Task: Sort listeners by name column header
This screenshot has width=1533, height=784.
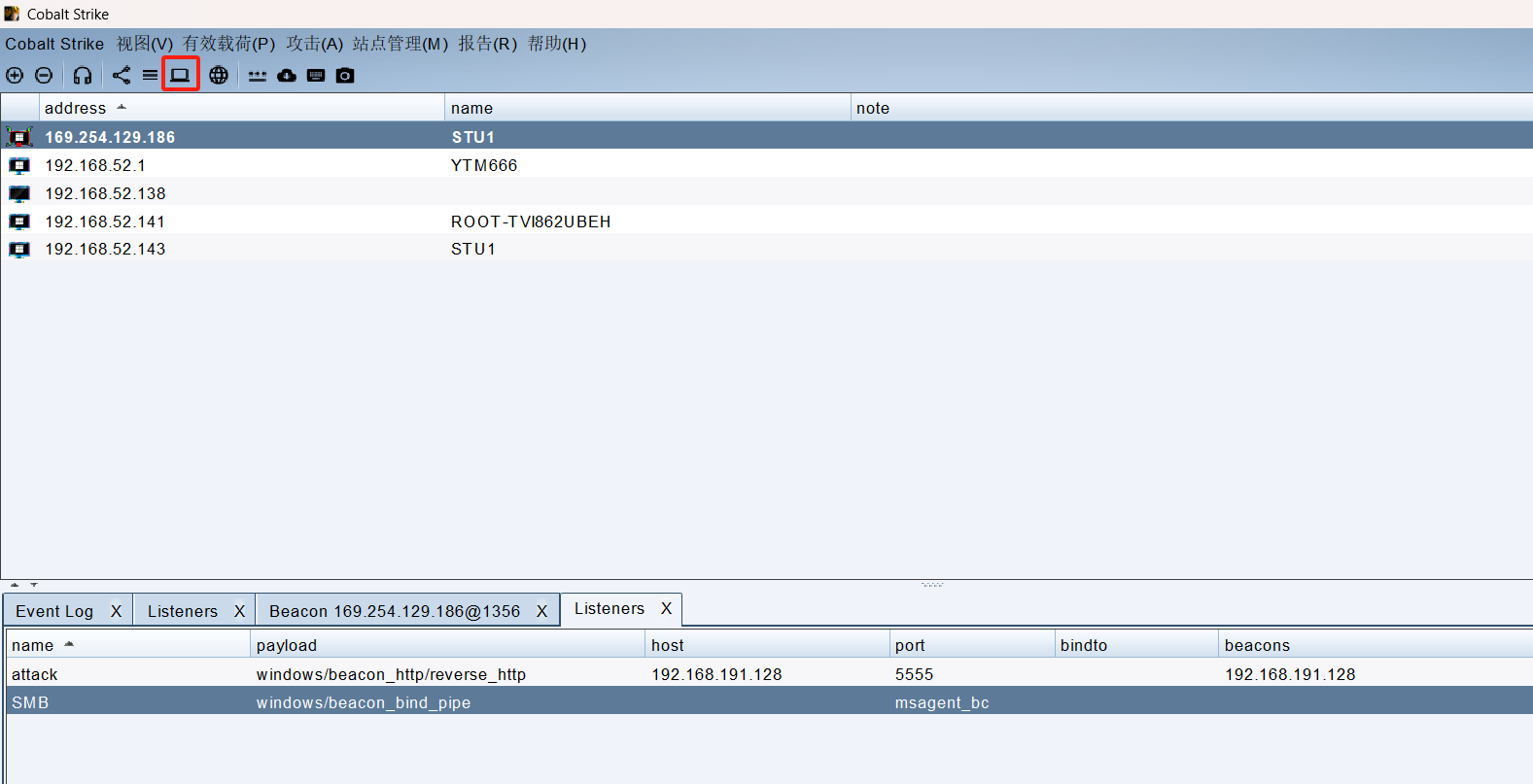Action: coord(128,645)
